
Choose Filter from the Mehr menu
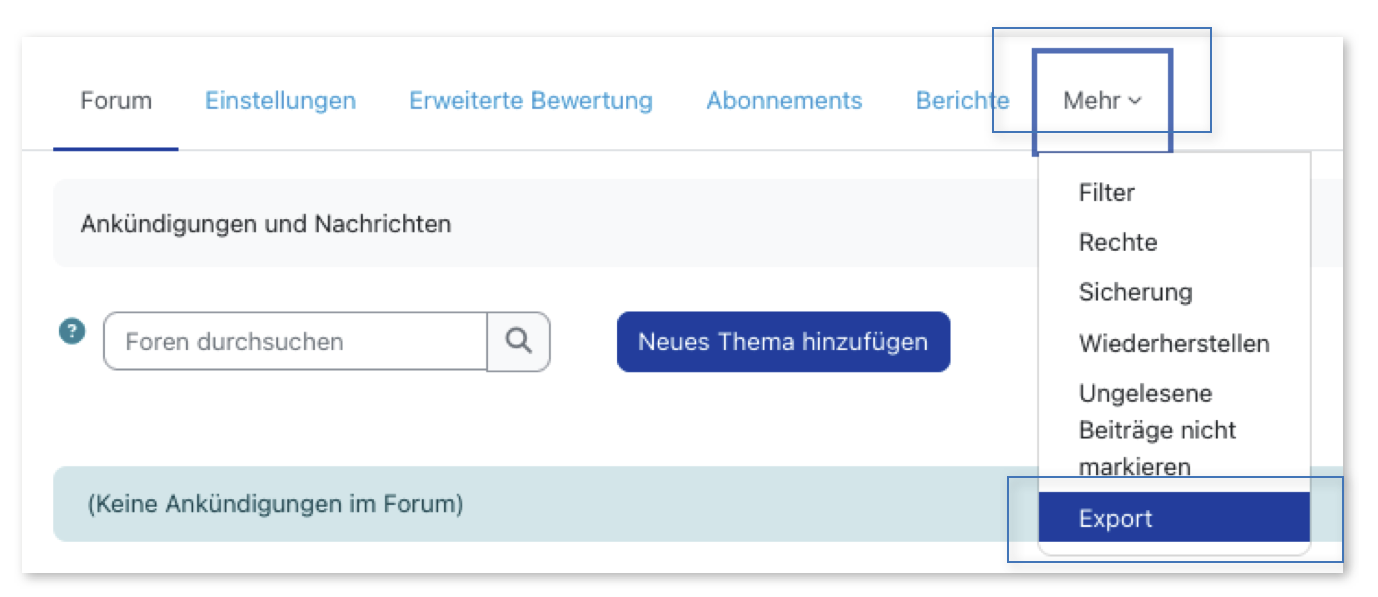point(1106,192)
